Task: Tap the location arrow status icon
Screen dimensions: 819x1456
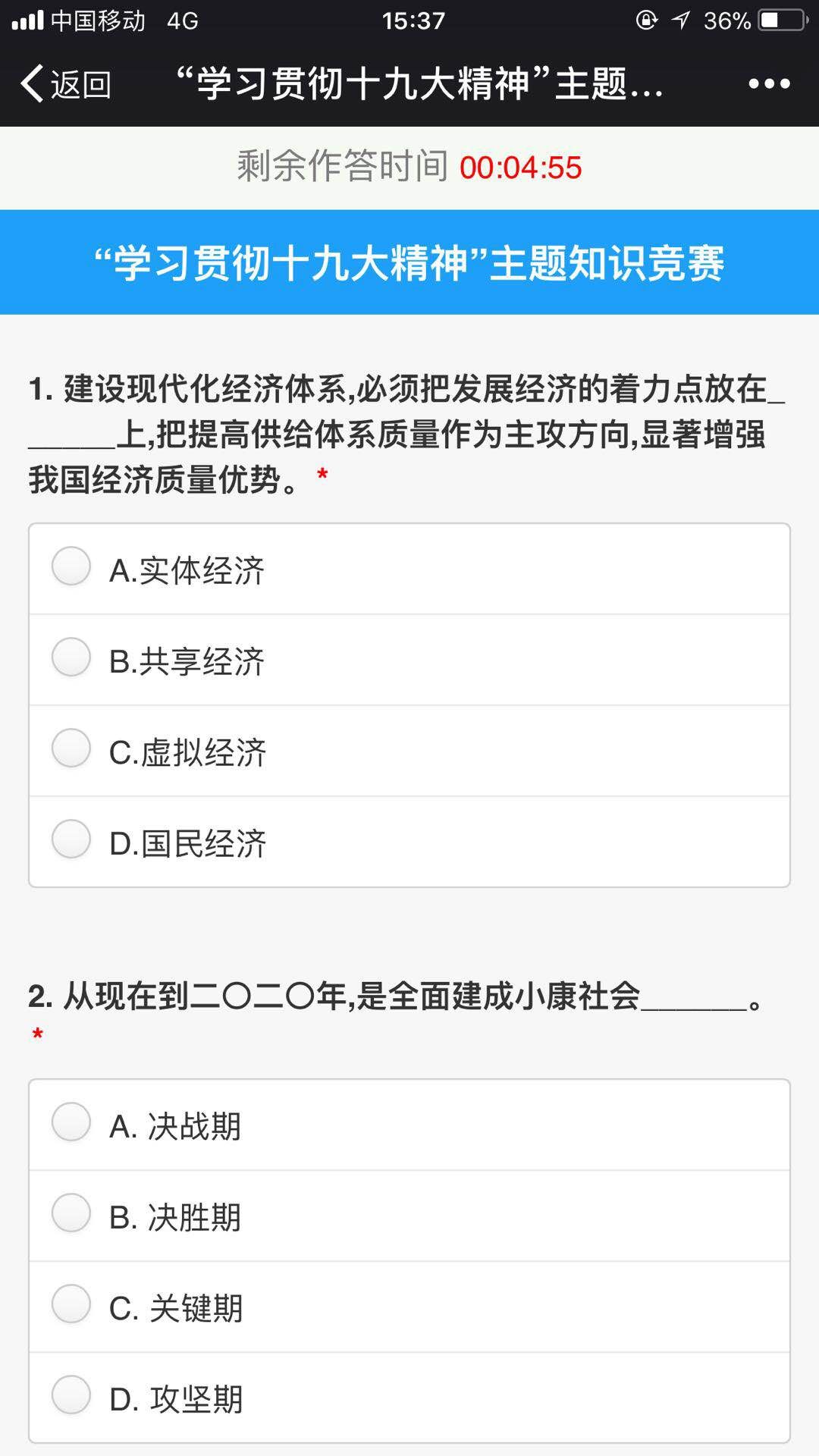Action: (x=680, y=20)
